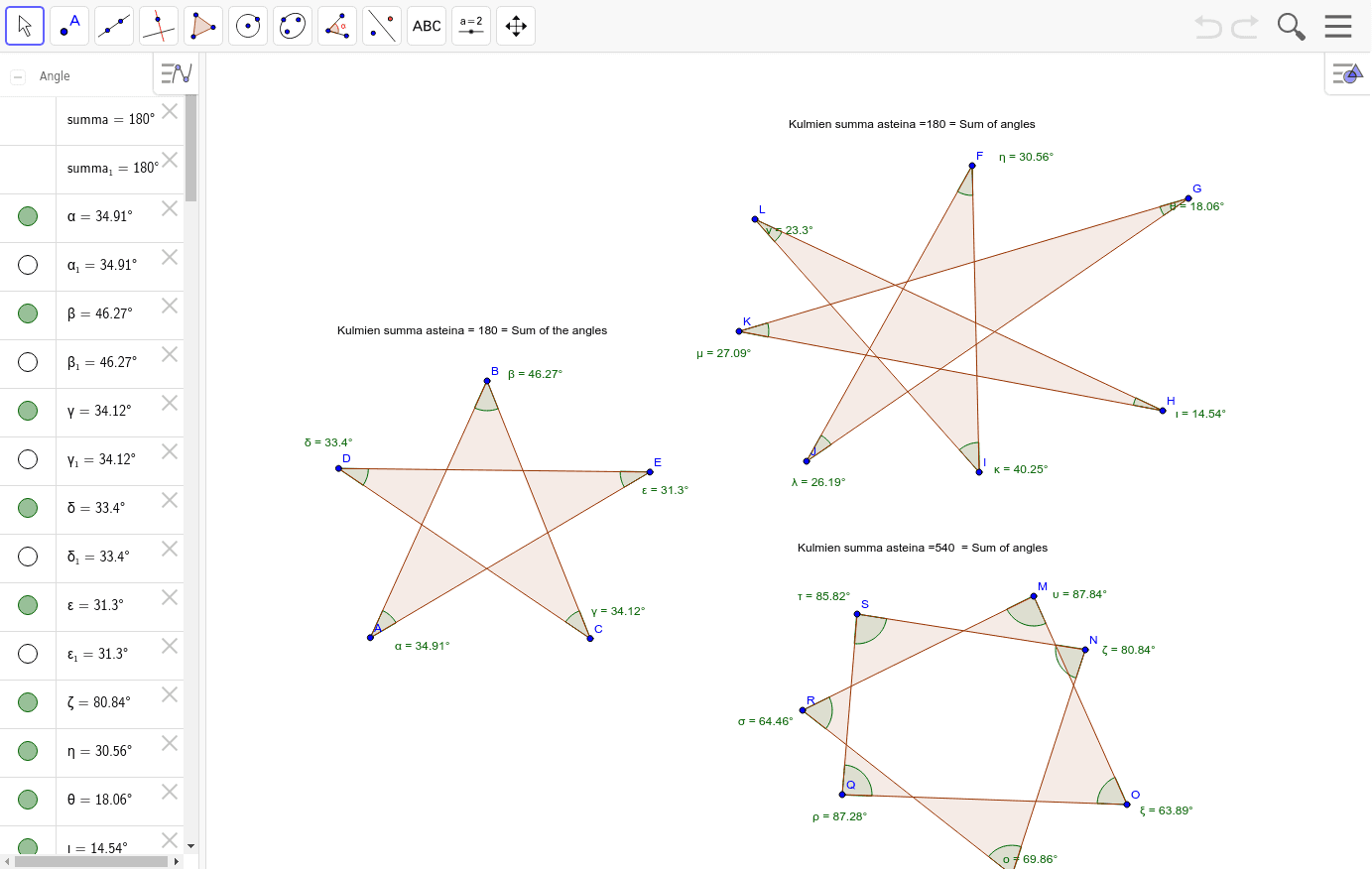Viewport: 1372px width, 871px height.
Task: Click point S on the lower star
Action: (857, 614)
